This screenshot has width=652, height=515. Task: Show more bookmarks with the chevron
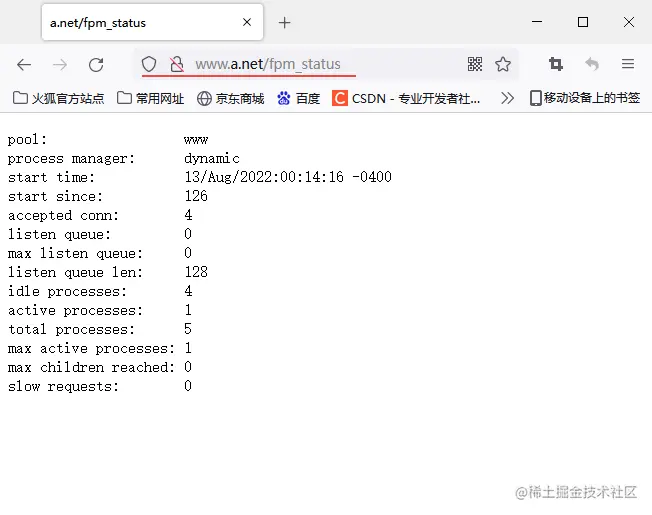pos(507,99)
